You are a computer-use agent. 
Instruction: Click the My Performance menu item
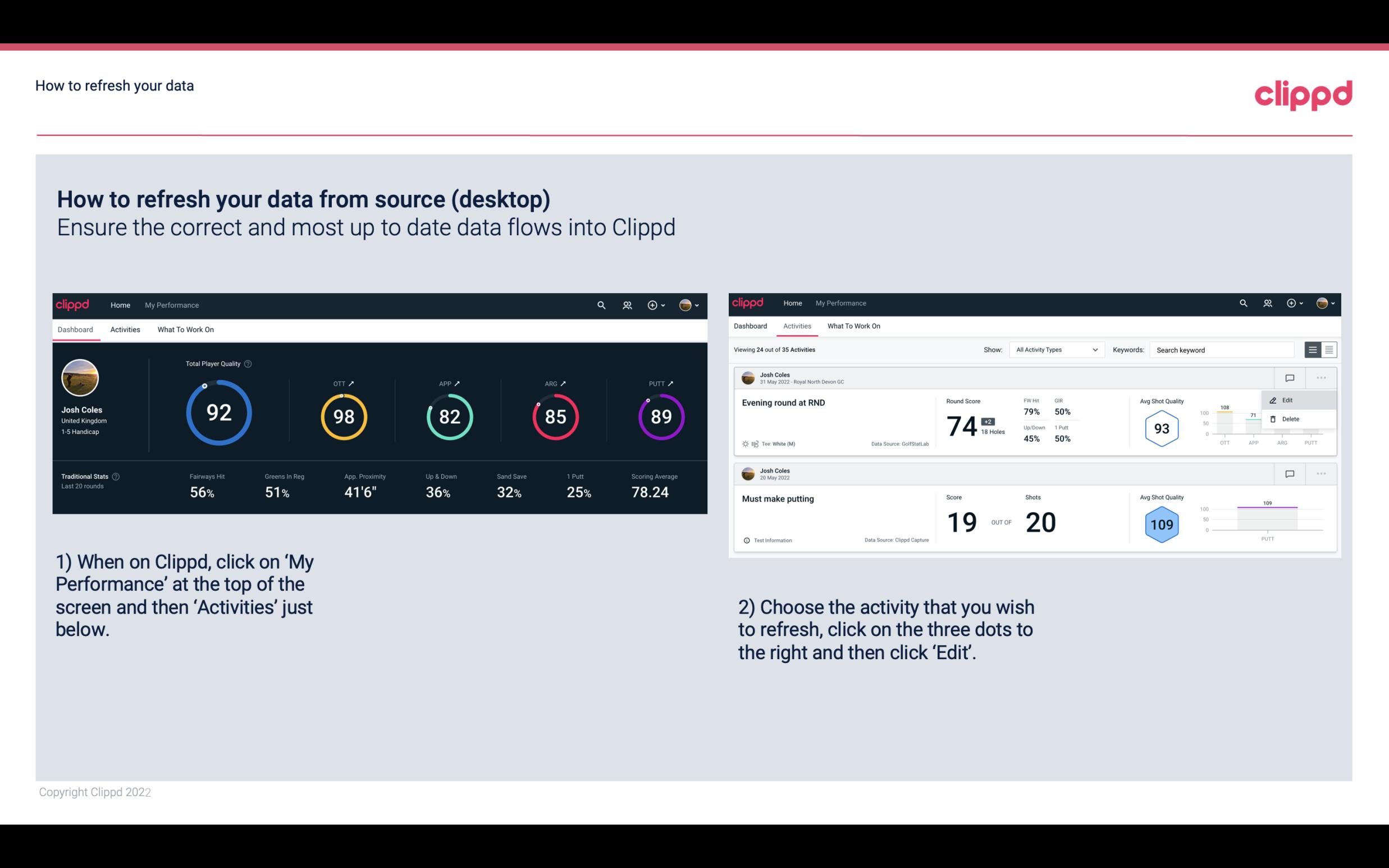click(x=171, y=305)
